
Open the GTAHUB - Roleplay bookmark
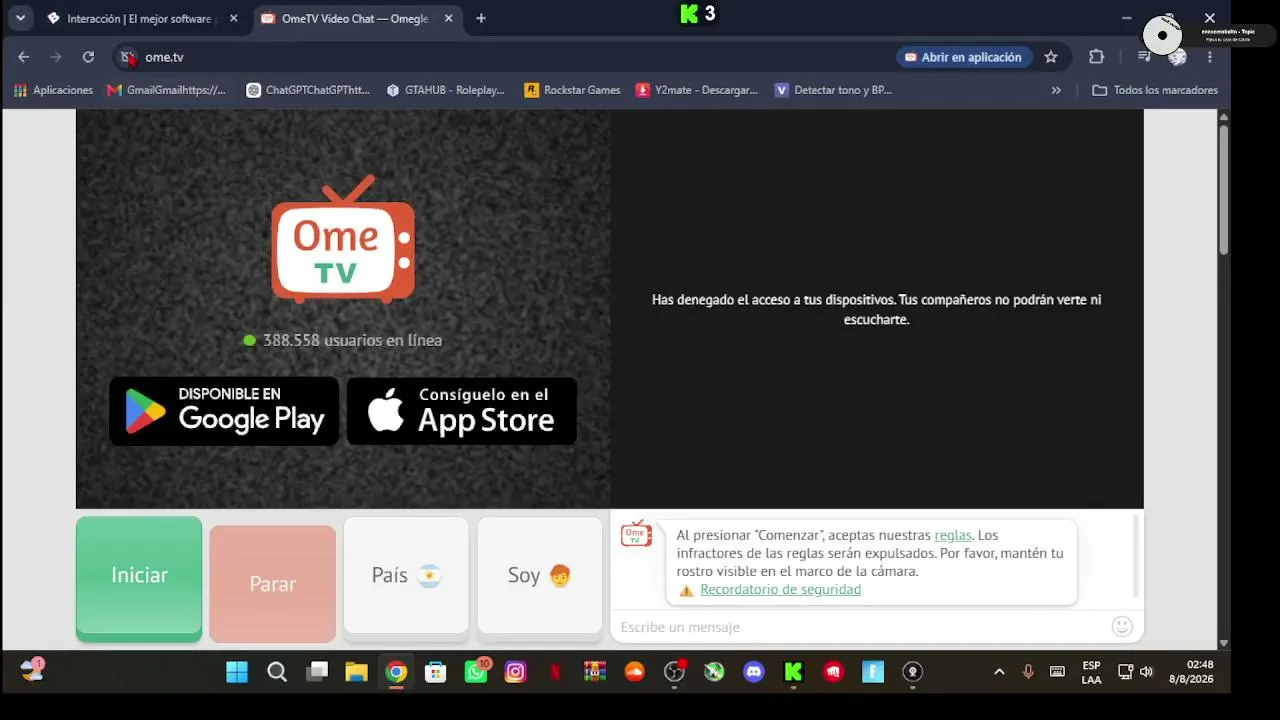point(445,90)
